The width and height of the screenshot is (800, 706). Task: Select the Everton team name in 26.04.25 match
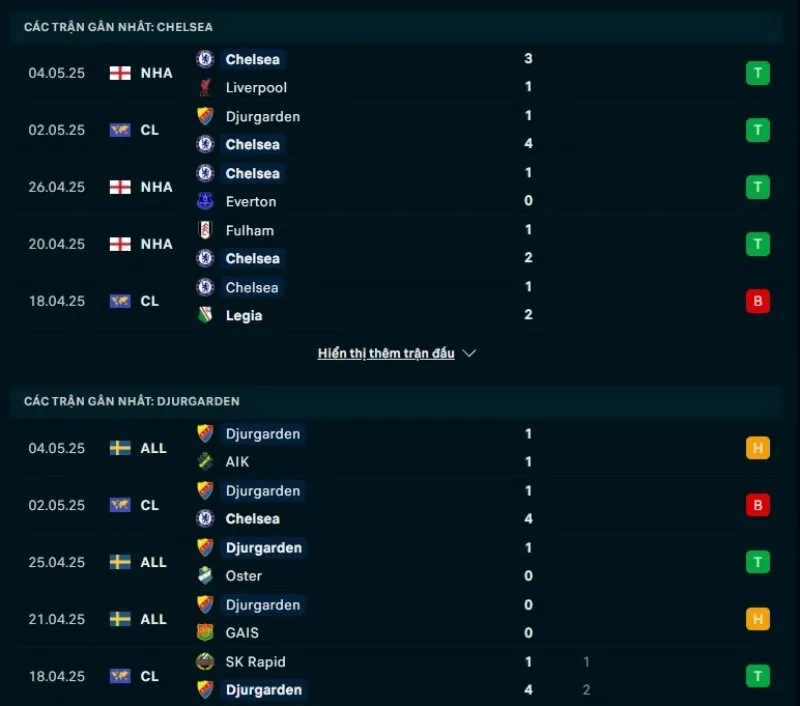[251, 201]
